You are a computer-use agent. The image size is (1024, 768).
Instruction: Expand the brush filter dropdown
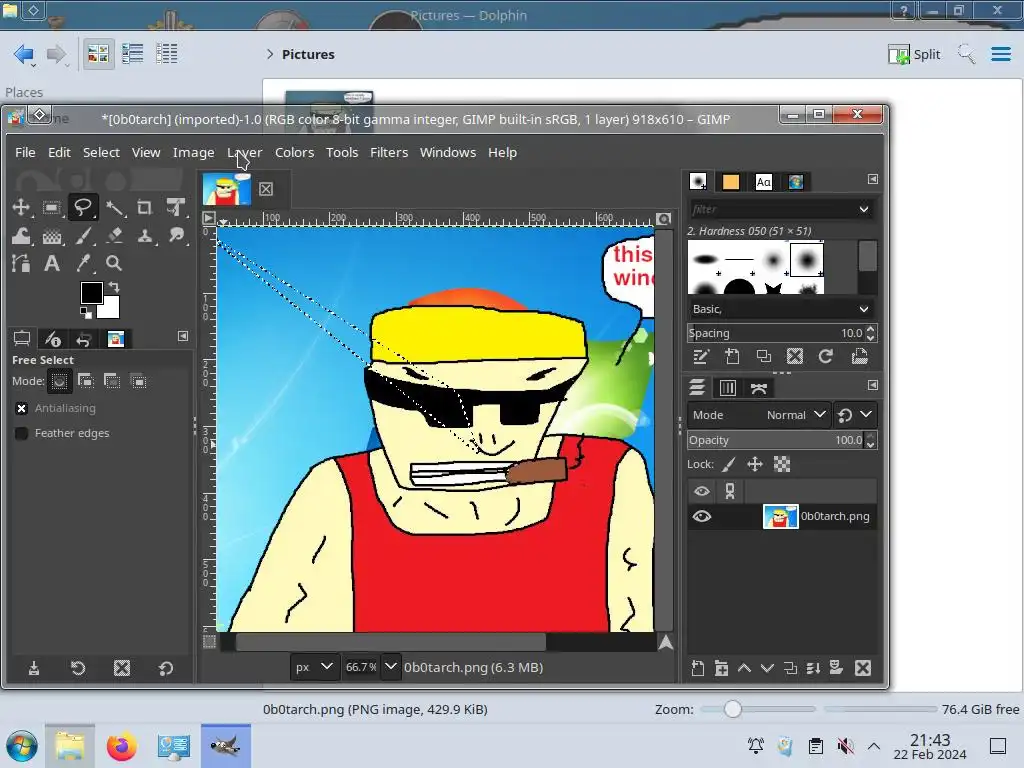[x=864, y=209]
